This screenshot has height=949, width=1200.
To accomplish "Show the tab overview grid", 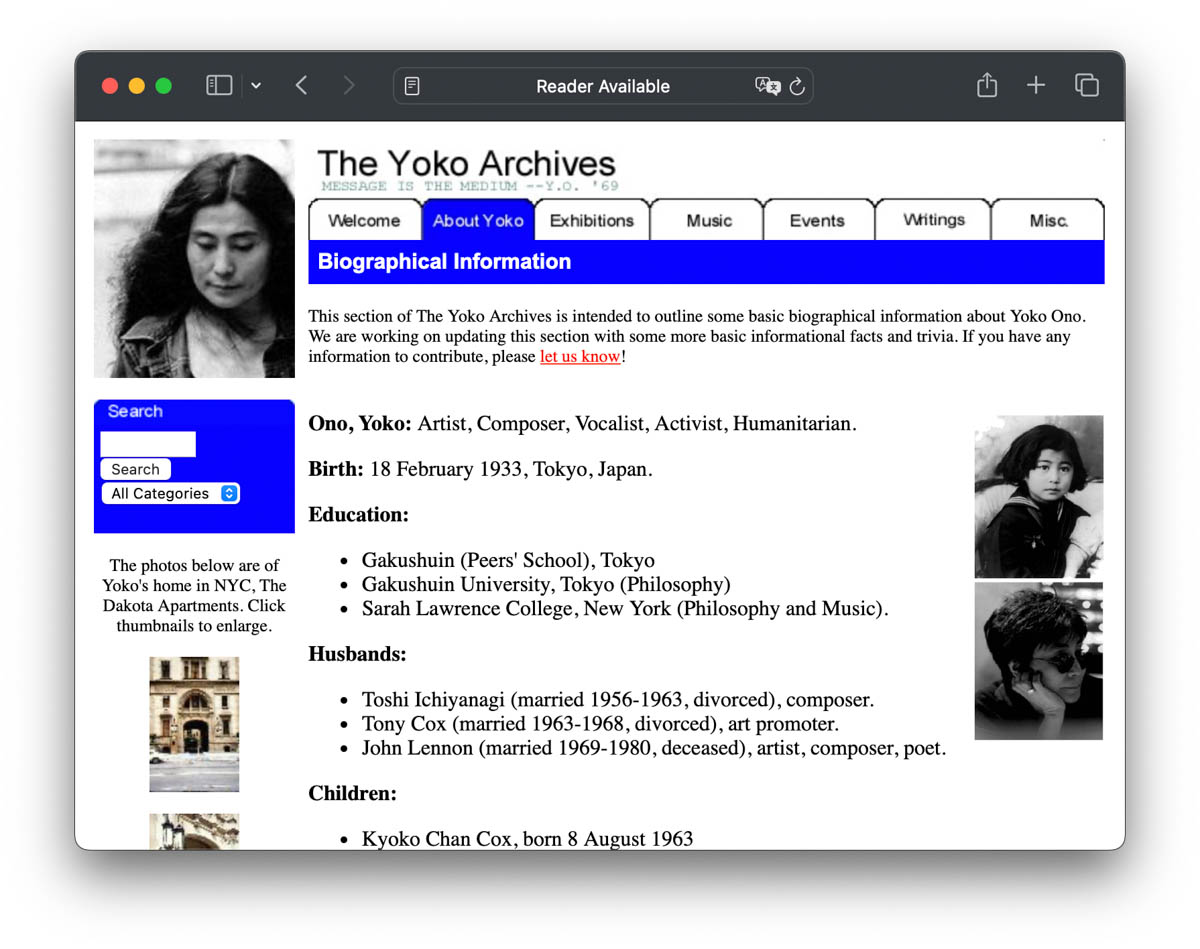I will (x=1086, y=85).
